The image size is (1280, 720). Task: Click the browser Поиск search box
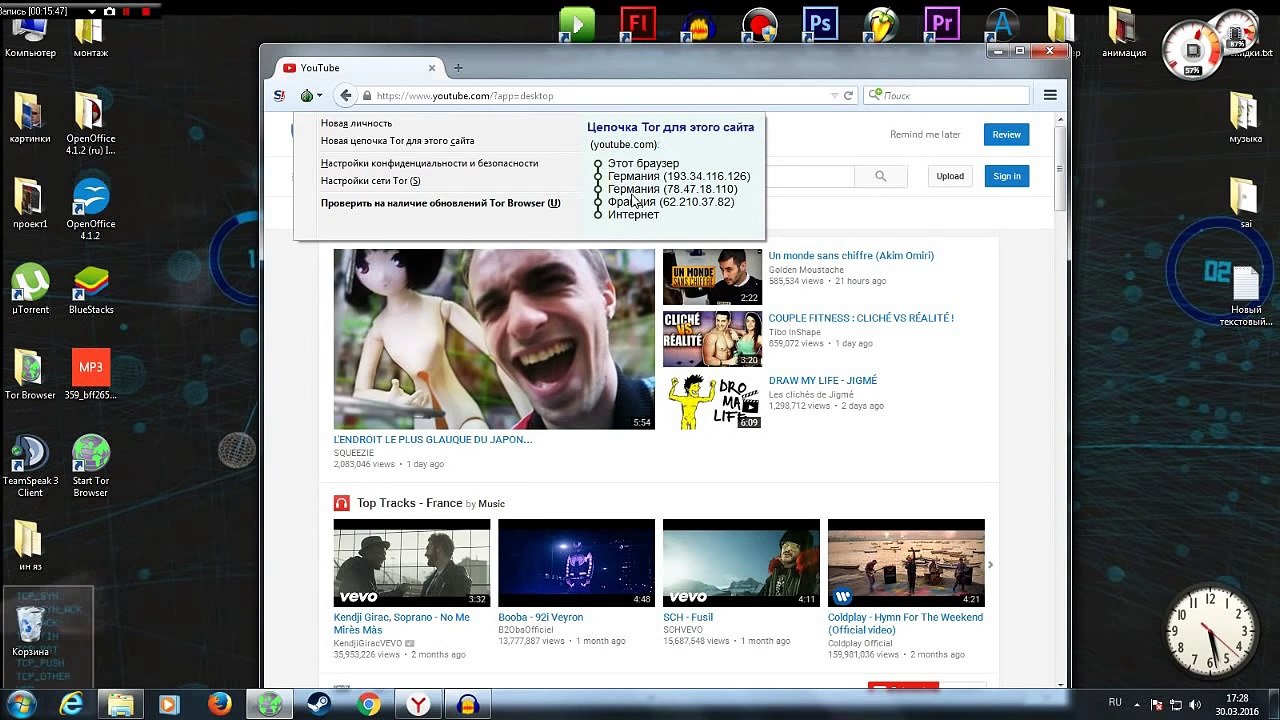pos(947,96)
